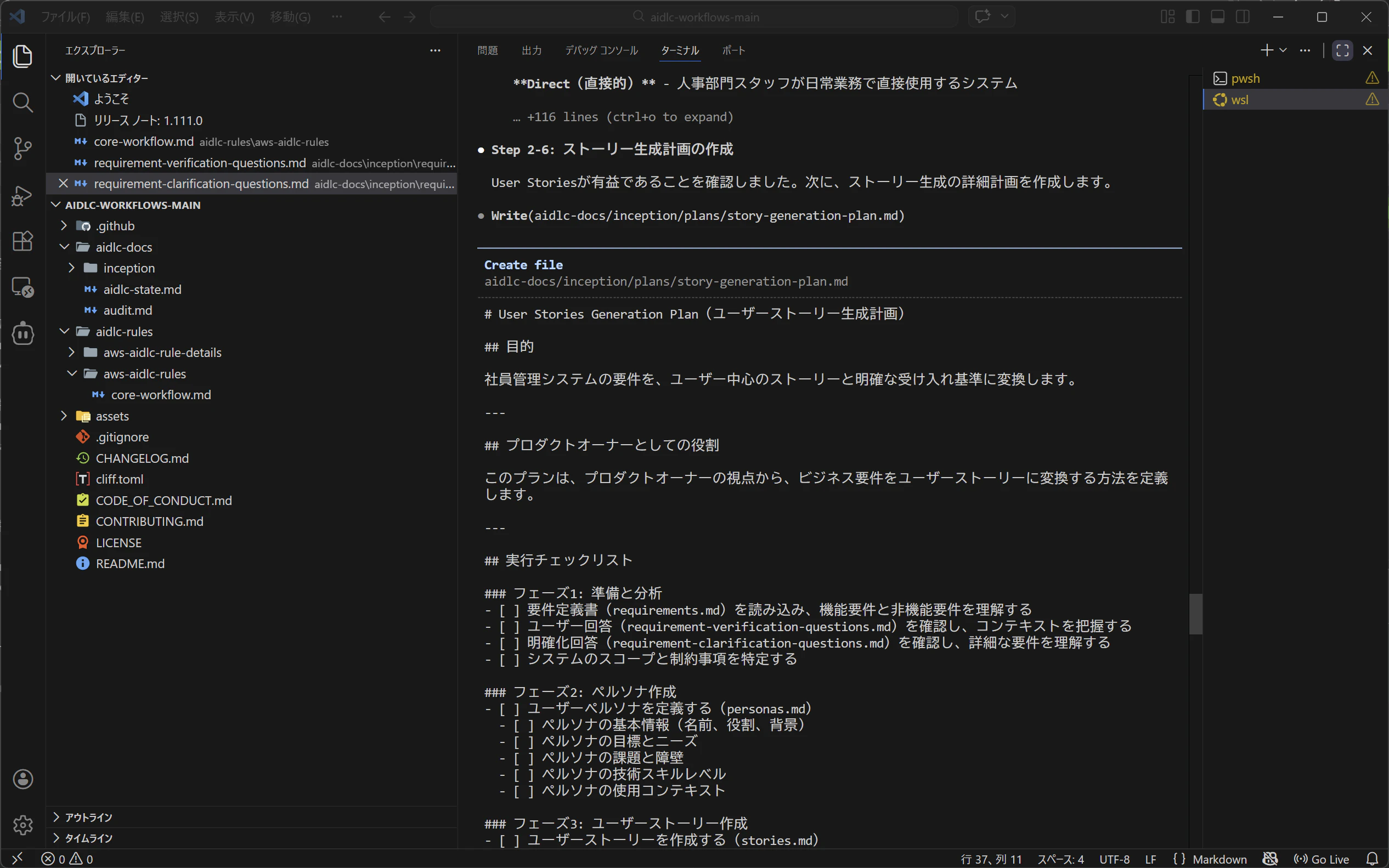
Task: Open the Manage gear icon
Action: pyautogui.click(x=22, y=825)
